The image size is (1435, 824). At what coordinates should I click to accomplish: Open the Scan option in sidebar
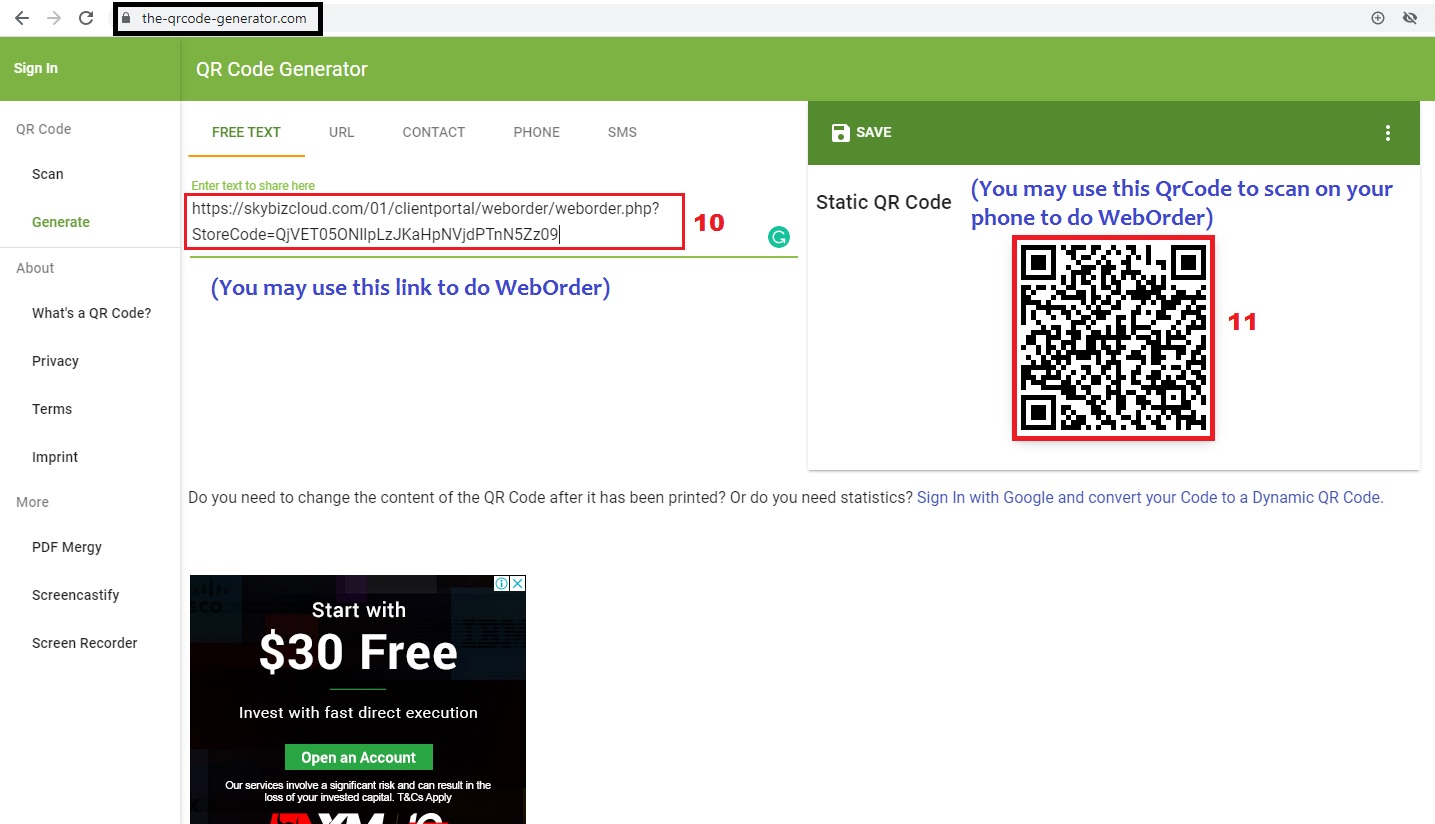point(47,174)
